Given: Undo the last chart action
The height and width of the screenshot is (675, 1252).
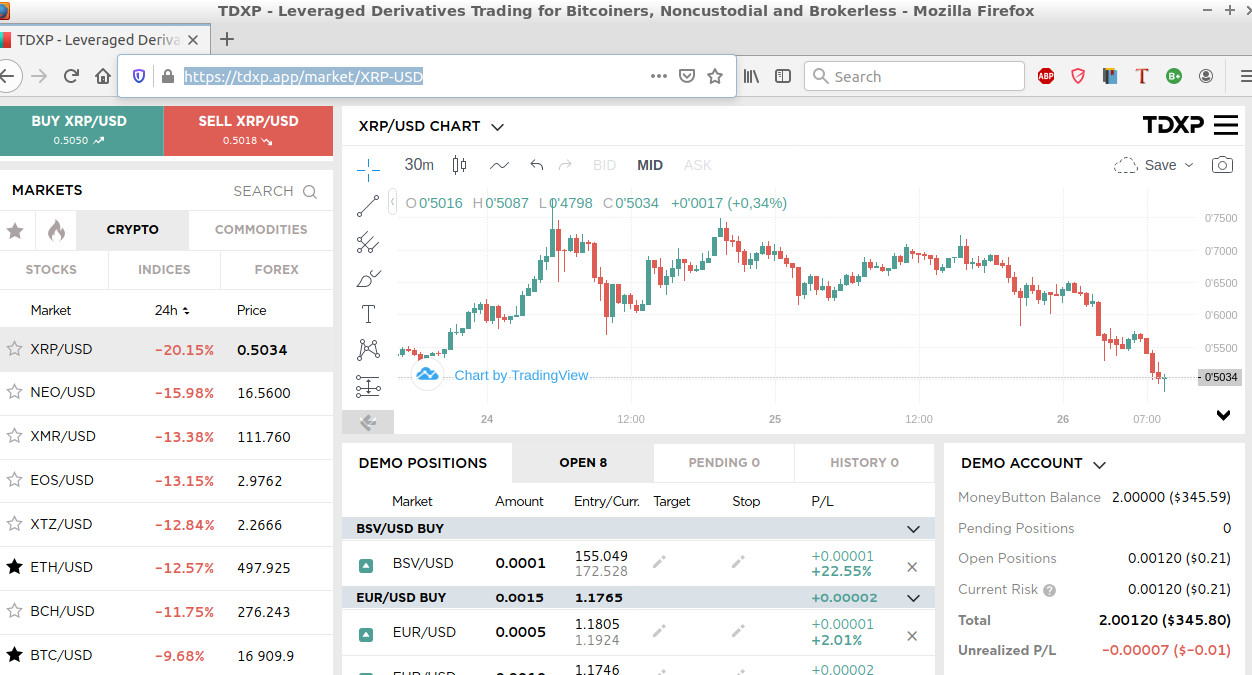Looking at the screenshot, I should [537, 165].
